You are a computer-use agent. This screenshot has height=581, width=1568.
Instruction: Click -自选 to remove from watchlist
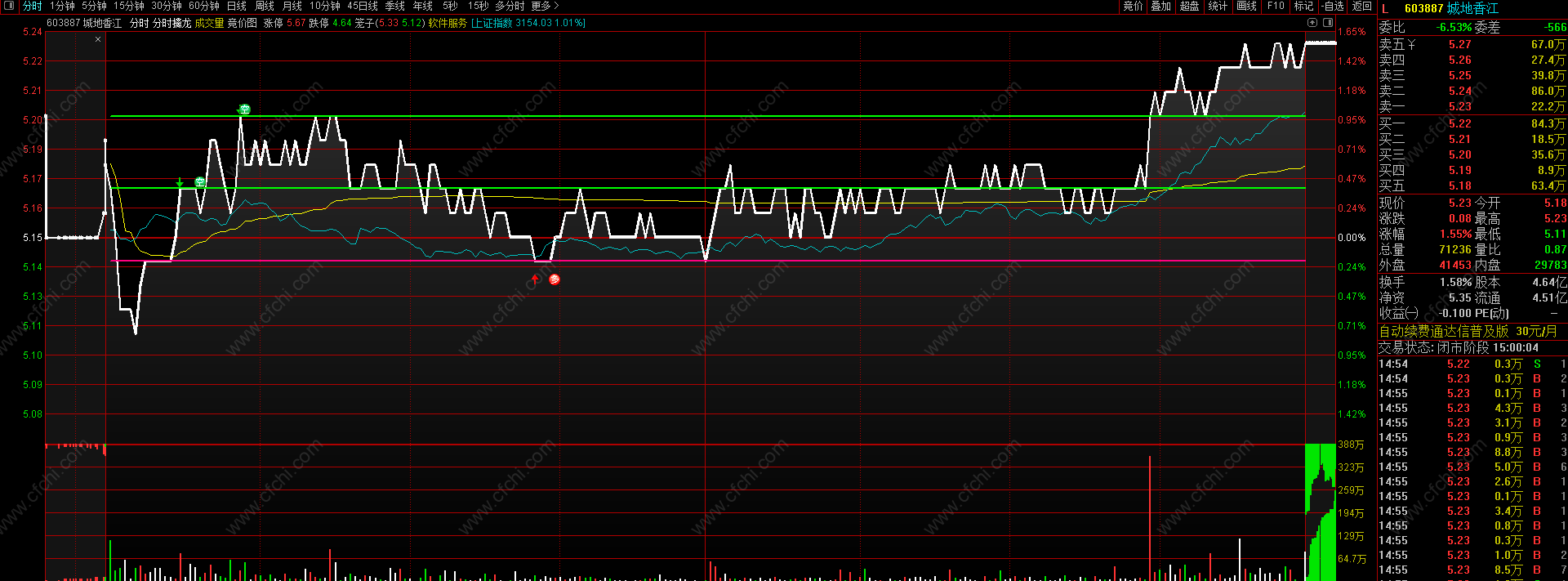1333,6
